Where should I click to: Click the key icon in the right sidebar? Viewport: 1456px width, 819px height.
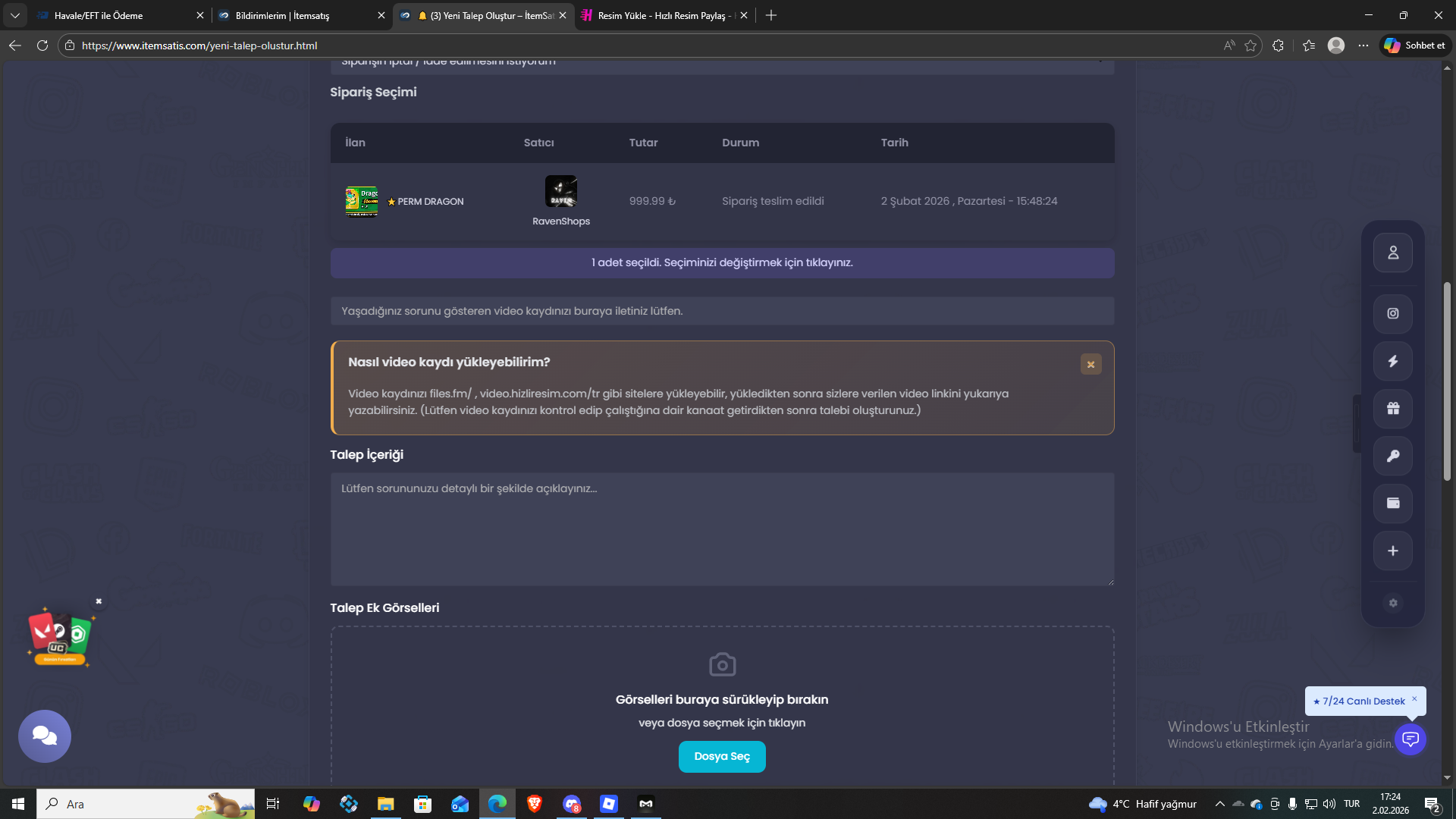[x=1392, y=456]
